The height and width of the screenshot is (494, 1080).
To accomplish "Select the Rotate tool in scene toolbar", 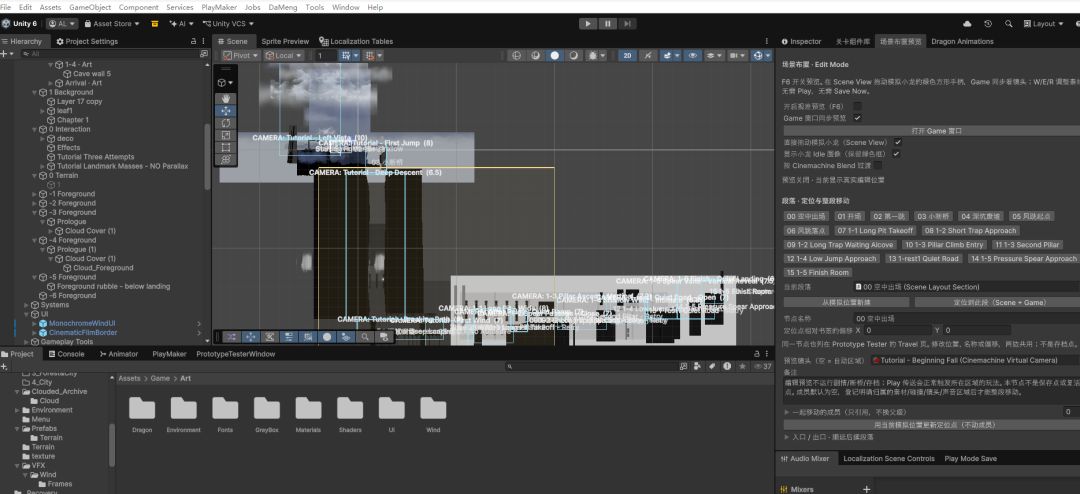I will click(225, 123).
